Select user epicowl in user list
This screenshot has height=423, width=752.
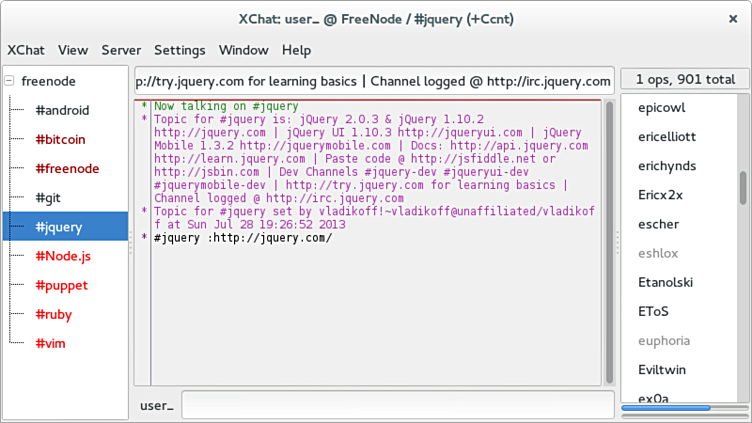662,107
